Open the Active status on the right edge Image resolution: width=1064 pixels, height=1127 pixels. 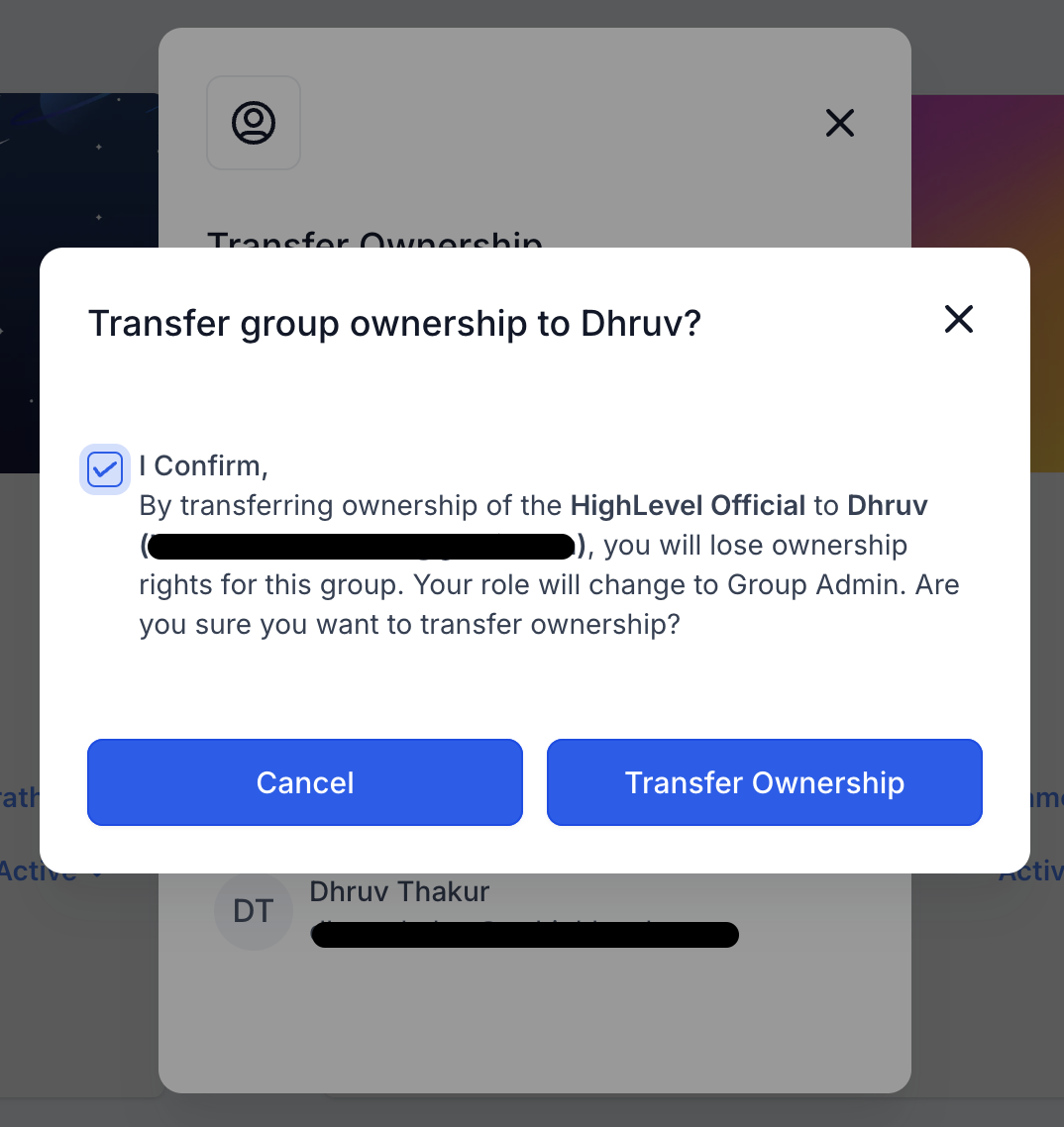pos(1031,871)
